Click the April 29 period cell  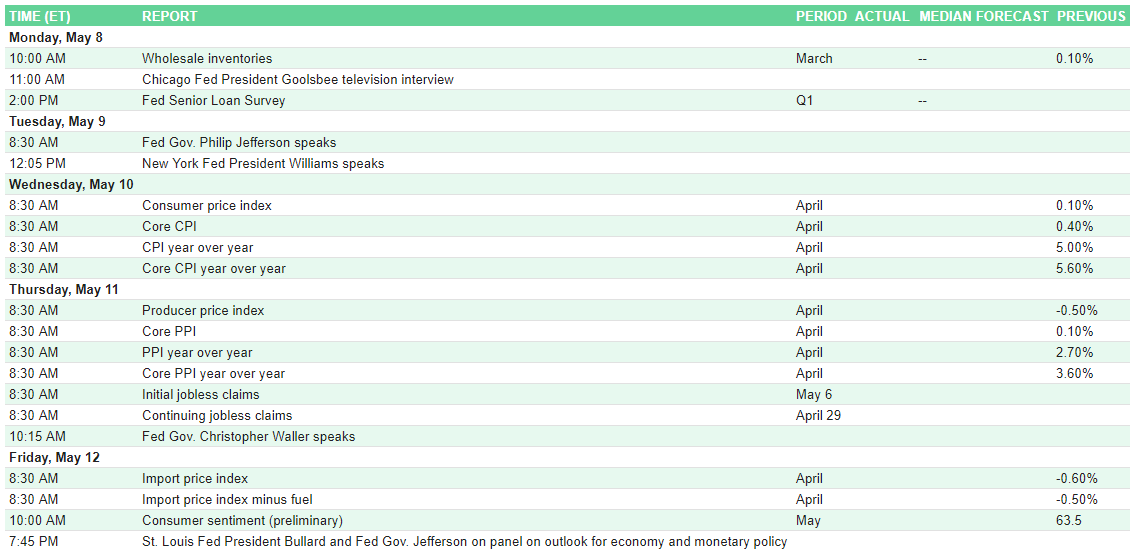(818, 416)
